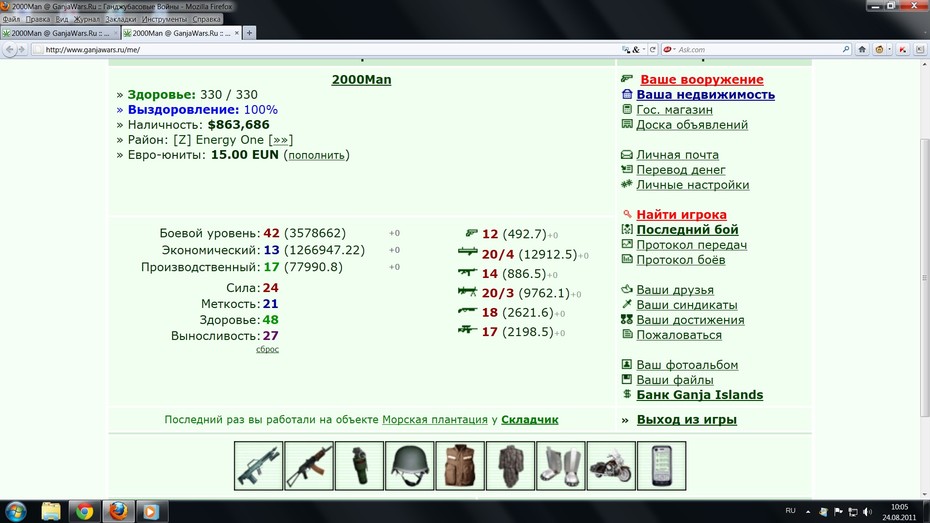Open the mobile phone item icon
The height and width of the screenshot is (523, 930).
661,465
